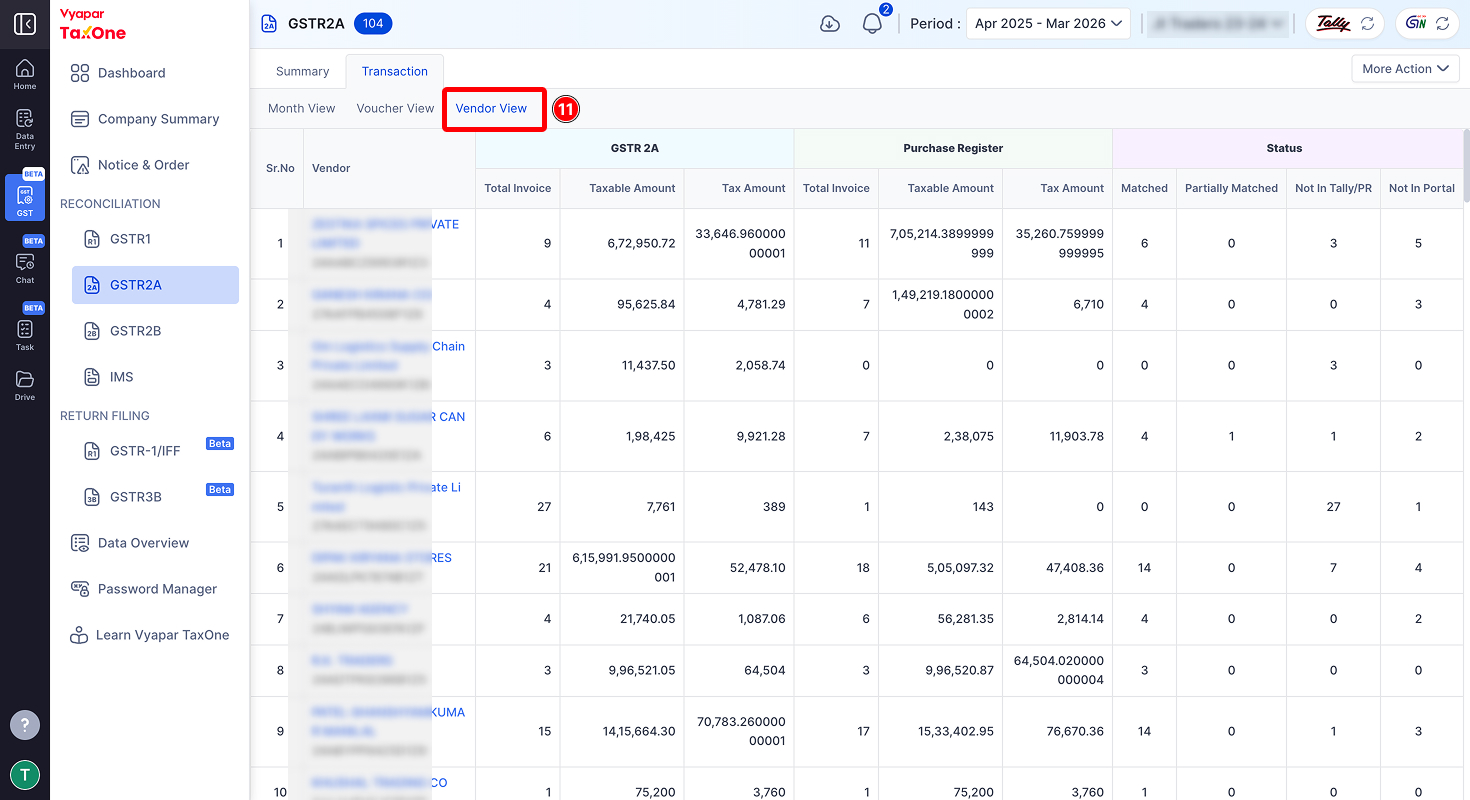The image size is (1470, 800).
Task: Collapse the sidebar panel icon
Action: 25,24
